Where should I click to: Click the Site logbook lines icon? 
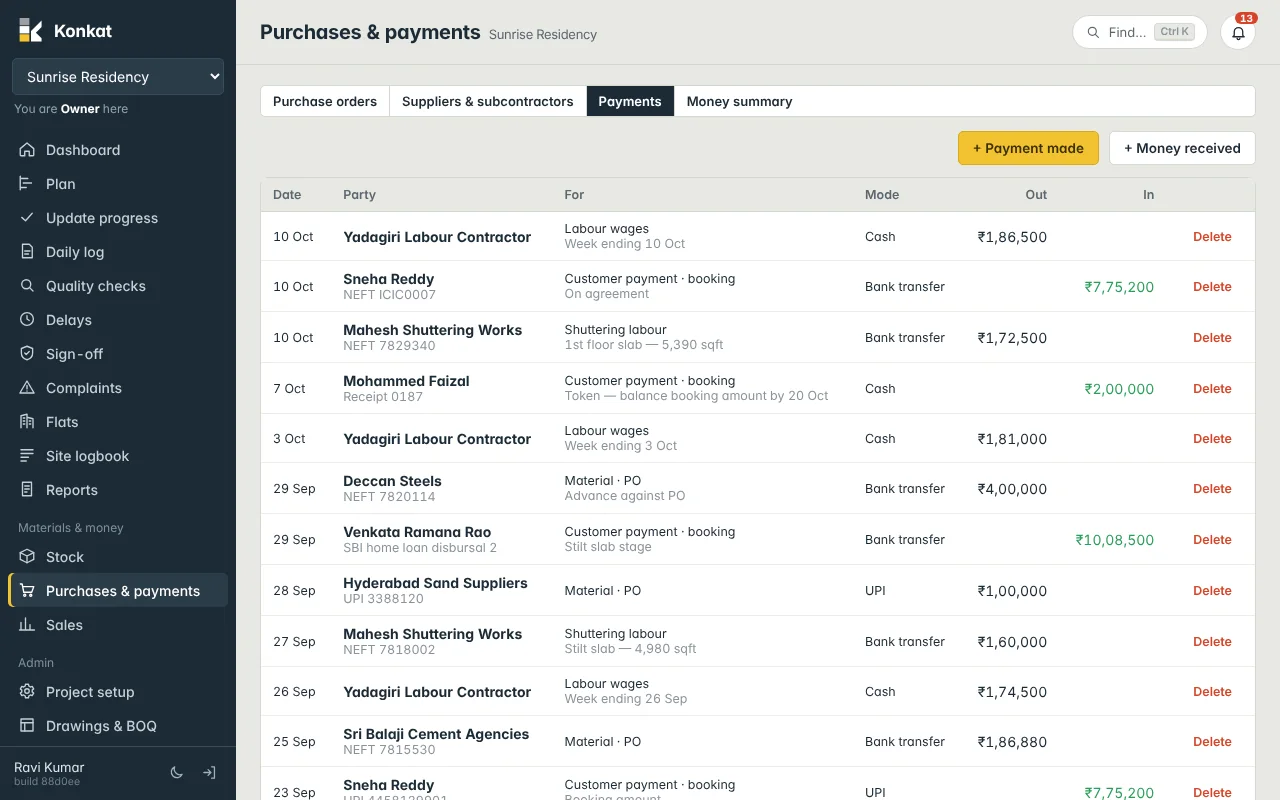coord(27,456)
